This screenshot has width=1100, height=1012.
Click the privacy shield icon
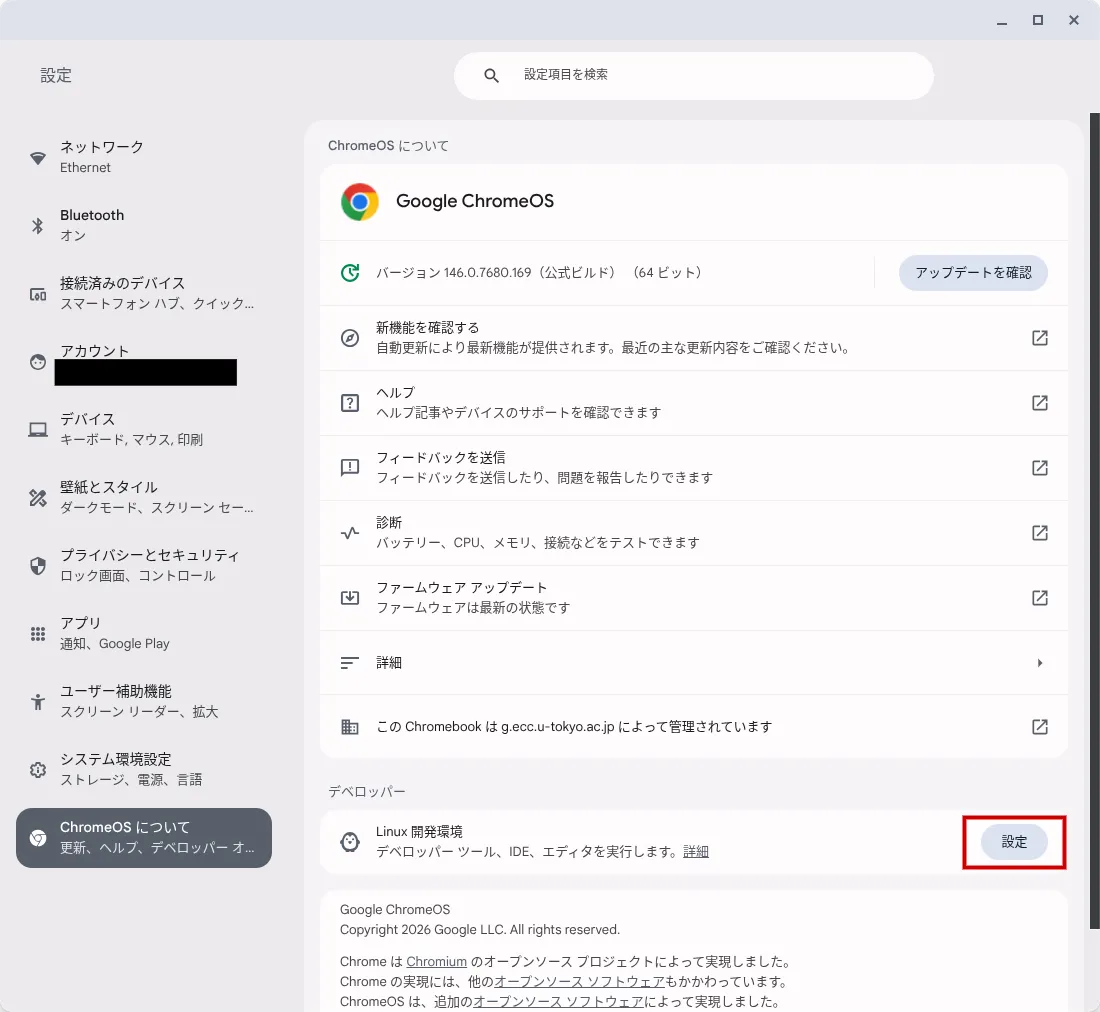click(38, 565)
